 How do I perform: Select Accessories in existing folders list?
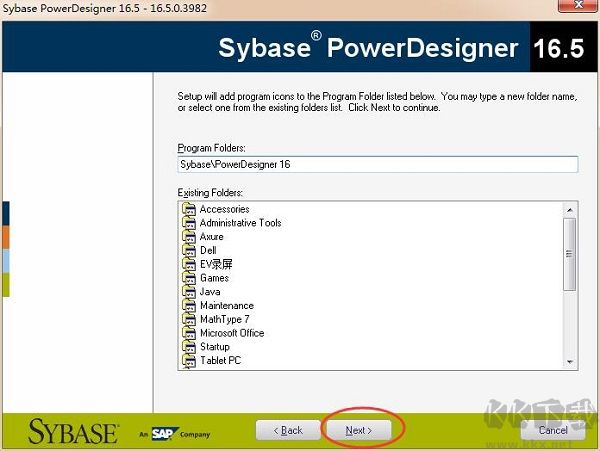[225, 209]
